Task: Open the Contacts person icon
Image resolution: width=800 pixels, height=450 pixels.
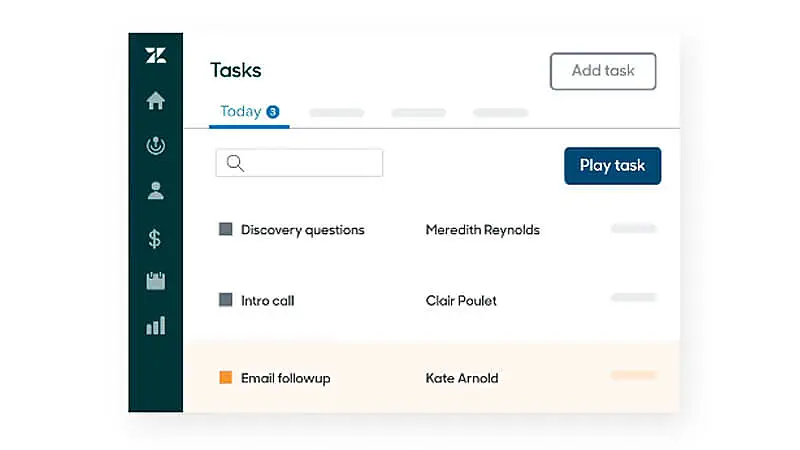Action: [155, 191]
